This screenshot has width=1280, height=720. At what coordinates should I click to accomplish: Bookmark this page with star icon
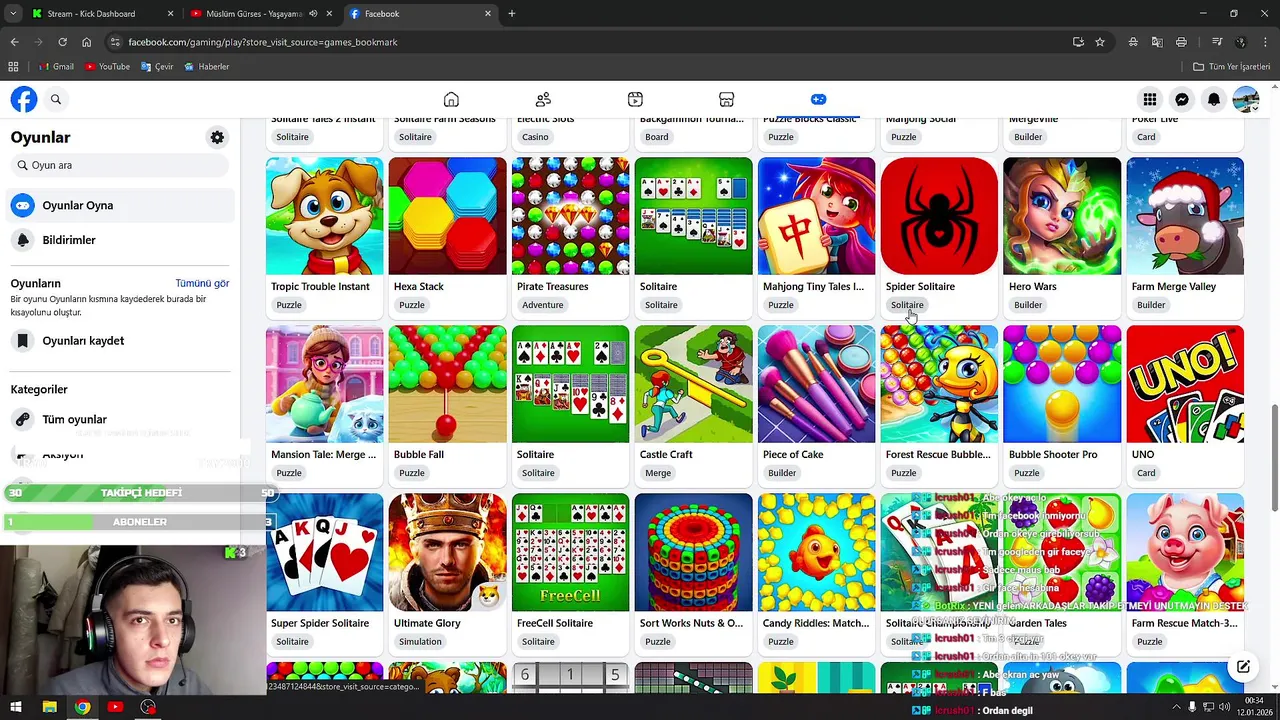(1100, 42)
